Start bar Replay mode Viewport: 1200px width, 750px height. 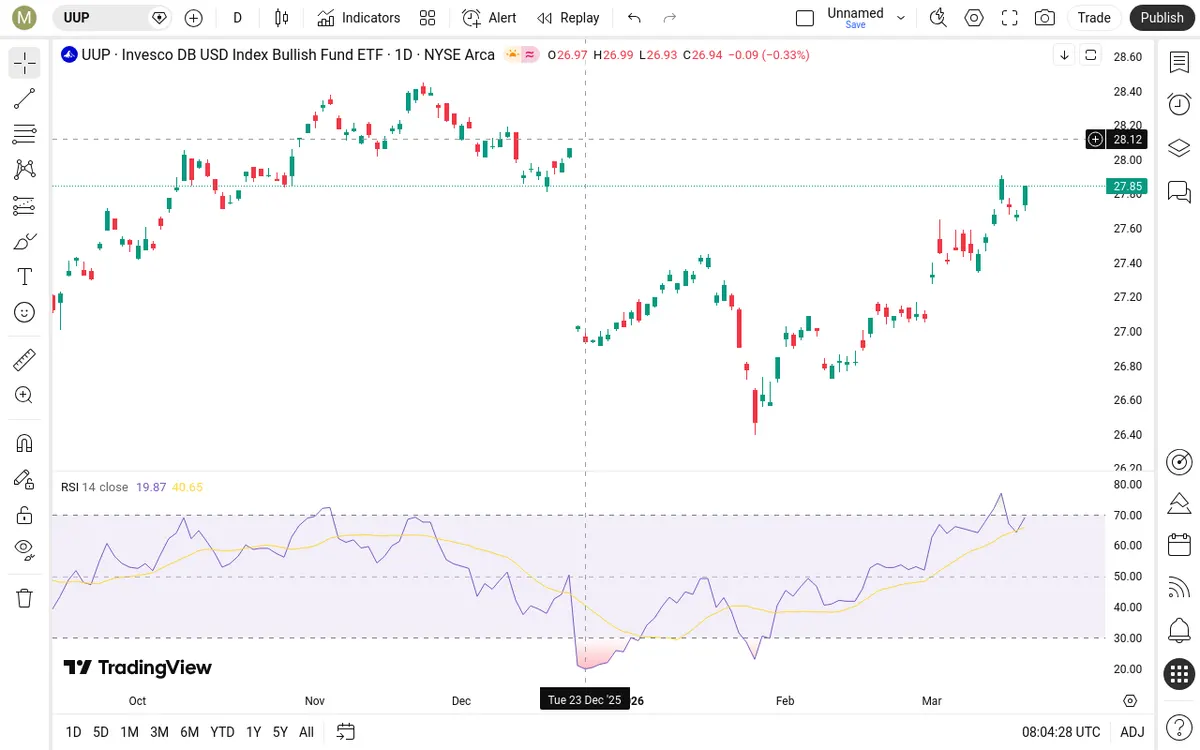(568, 18)
